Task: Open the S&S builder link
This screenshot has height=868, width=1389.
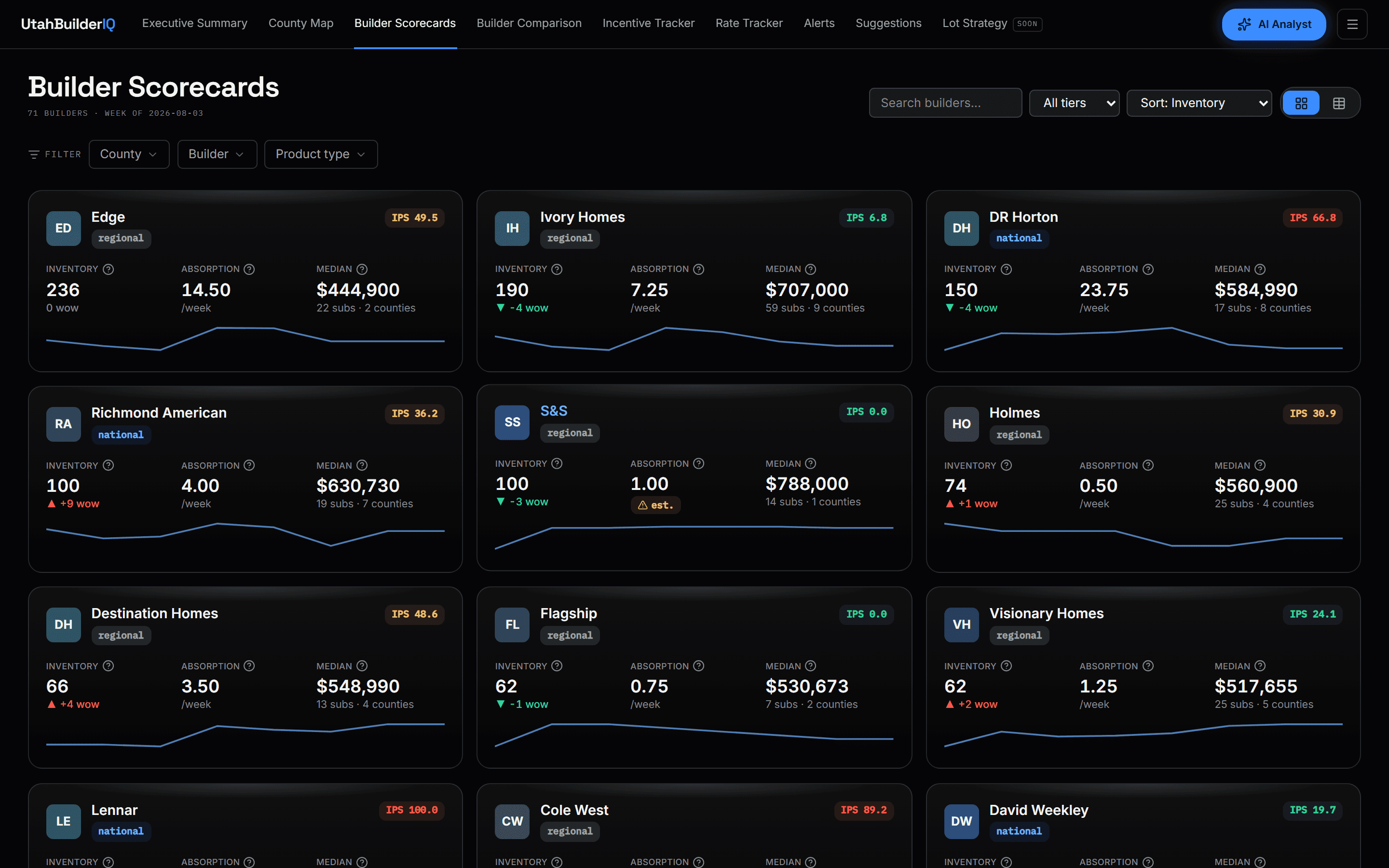Action: pos(554,411)
